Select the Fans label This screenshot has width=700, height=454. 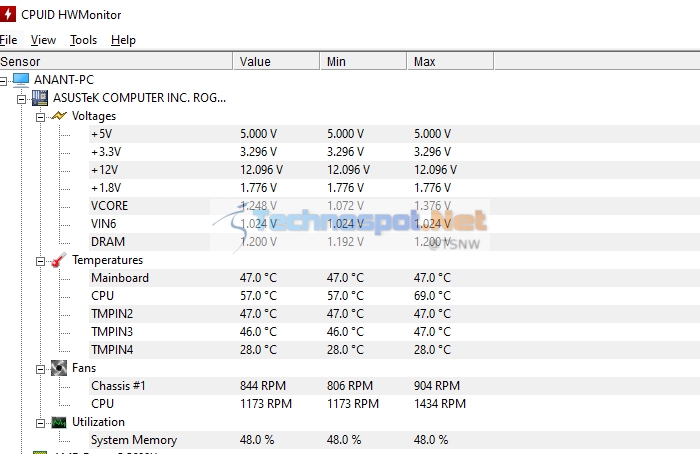84,368
